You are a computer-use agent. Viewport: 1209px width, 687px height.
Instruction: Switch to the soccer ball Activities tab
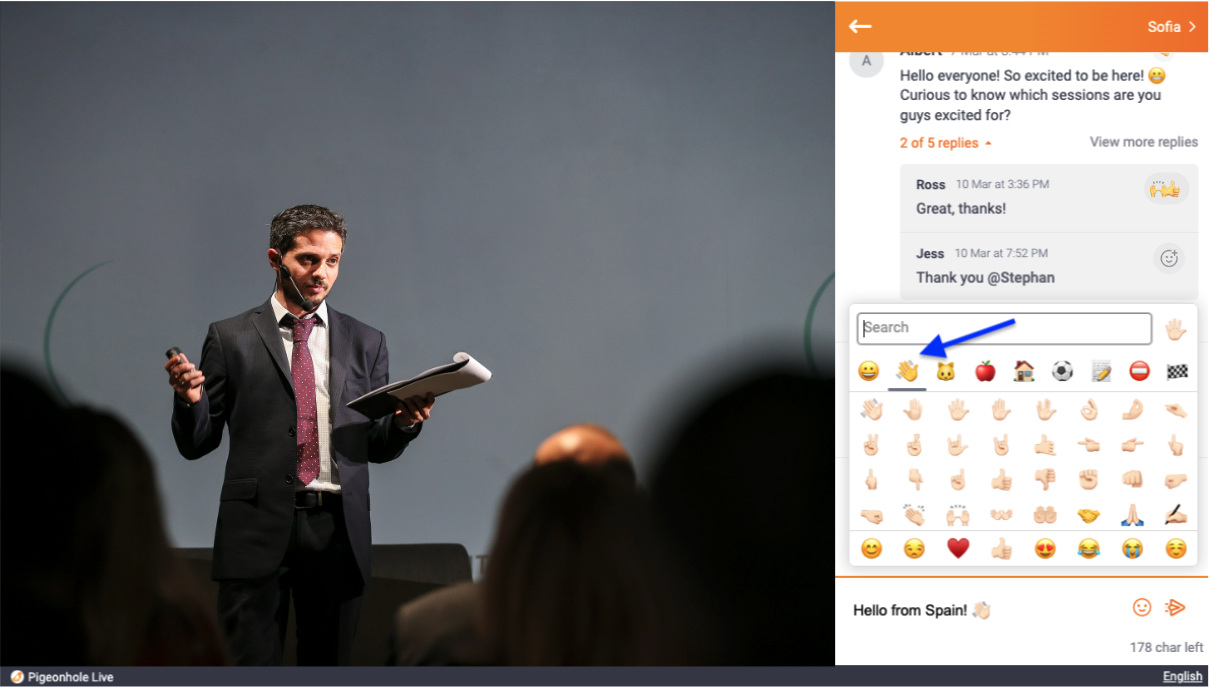coord(1062,372)
